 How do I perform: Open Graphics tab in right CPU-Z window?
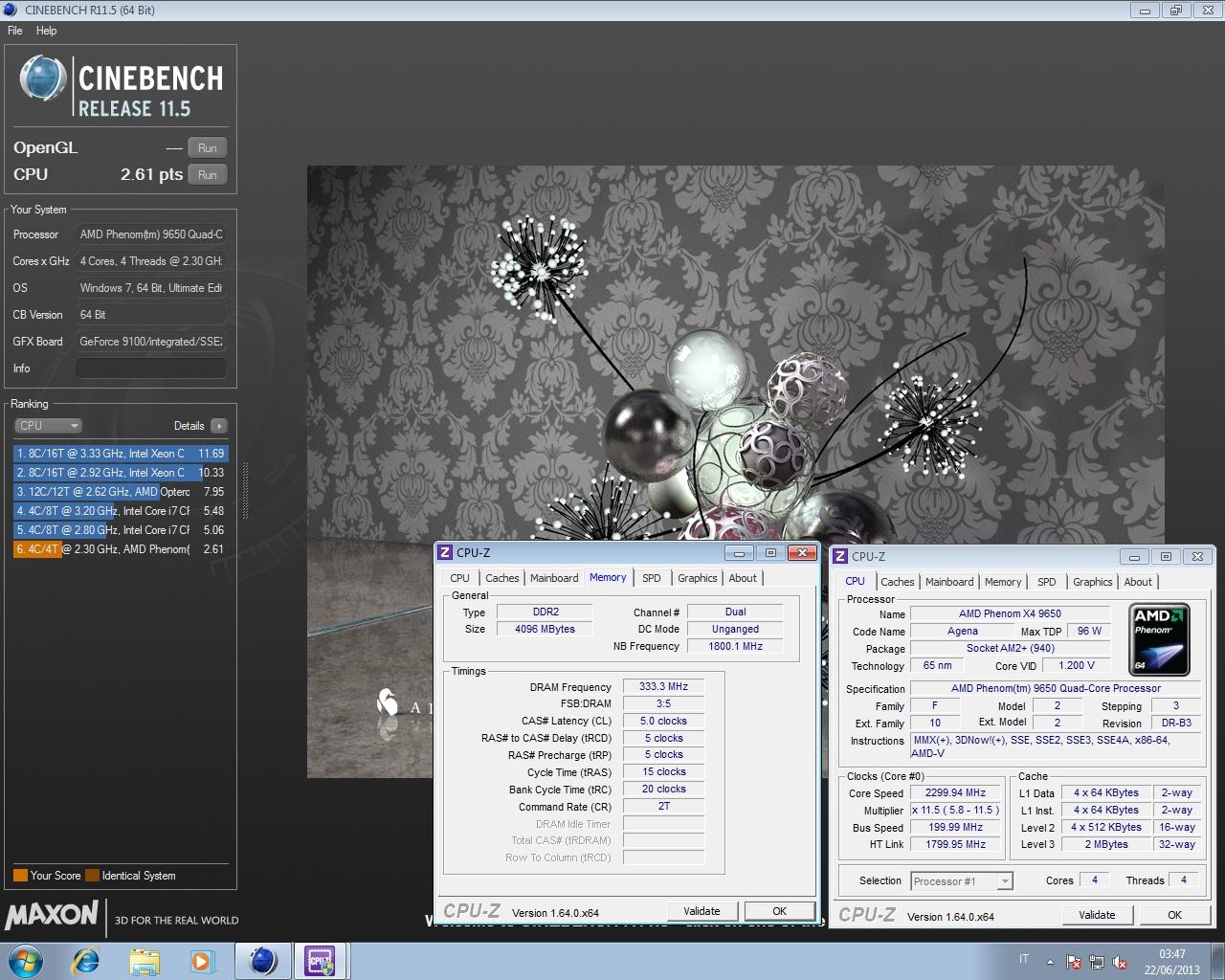pos(1092,582)
